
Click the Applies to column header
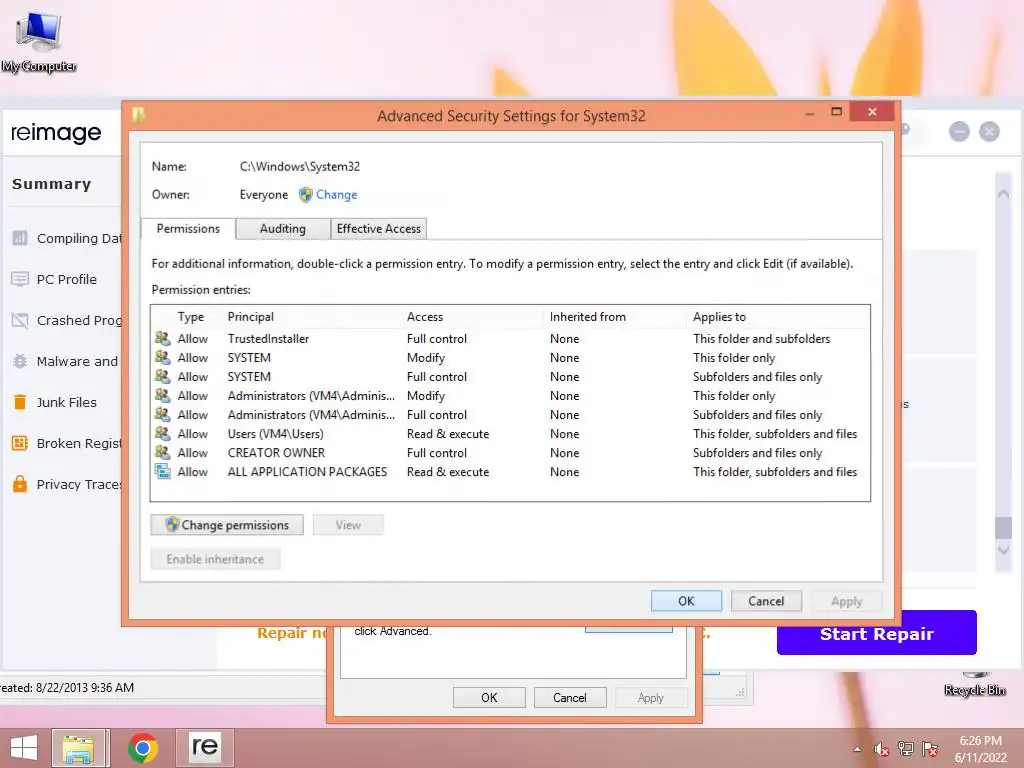719,317
